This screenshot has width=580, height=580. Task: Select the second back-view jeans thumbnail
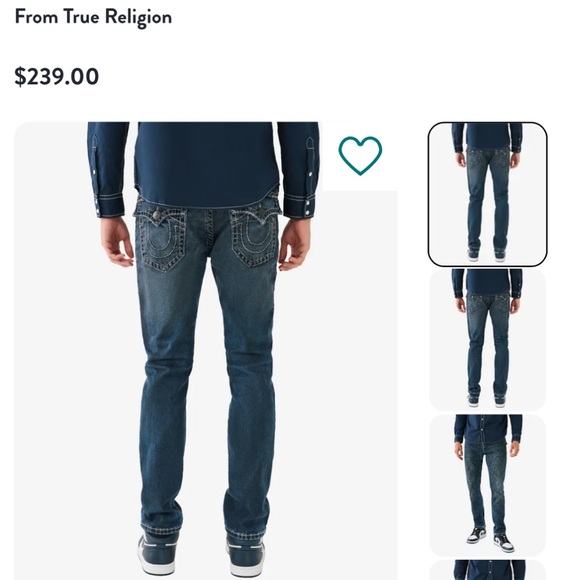tap(488, 339)
